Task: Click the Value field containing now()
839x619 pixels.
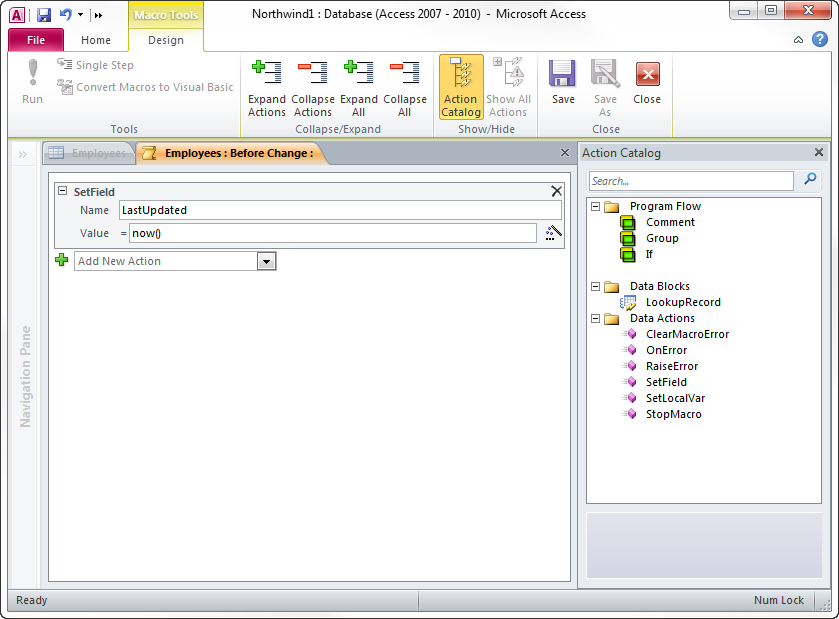Action: coord(333,233)
